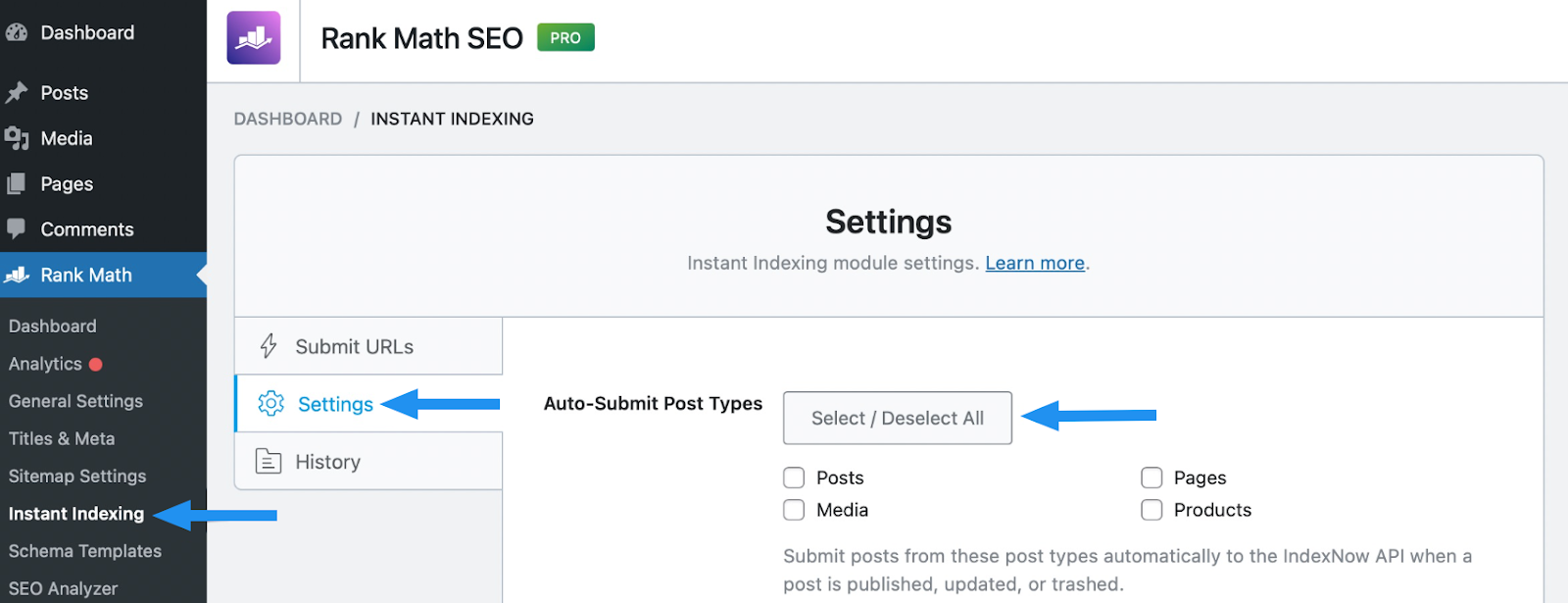Open the Analytics submenu item
The width and height of the screenshot is (1568, 603).
tap(45, 364)
